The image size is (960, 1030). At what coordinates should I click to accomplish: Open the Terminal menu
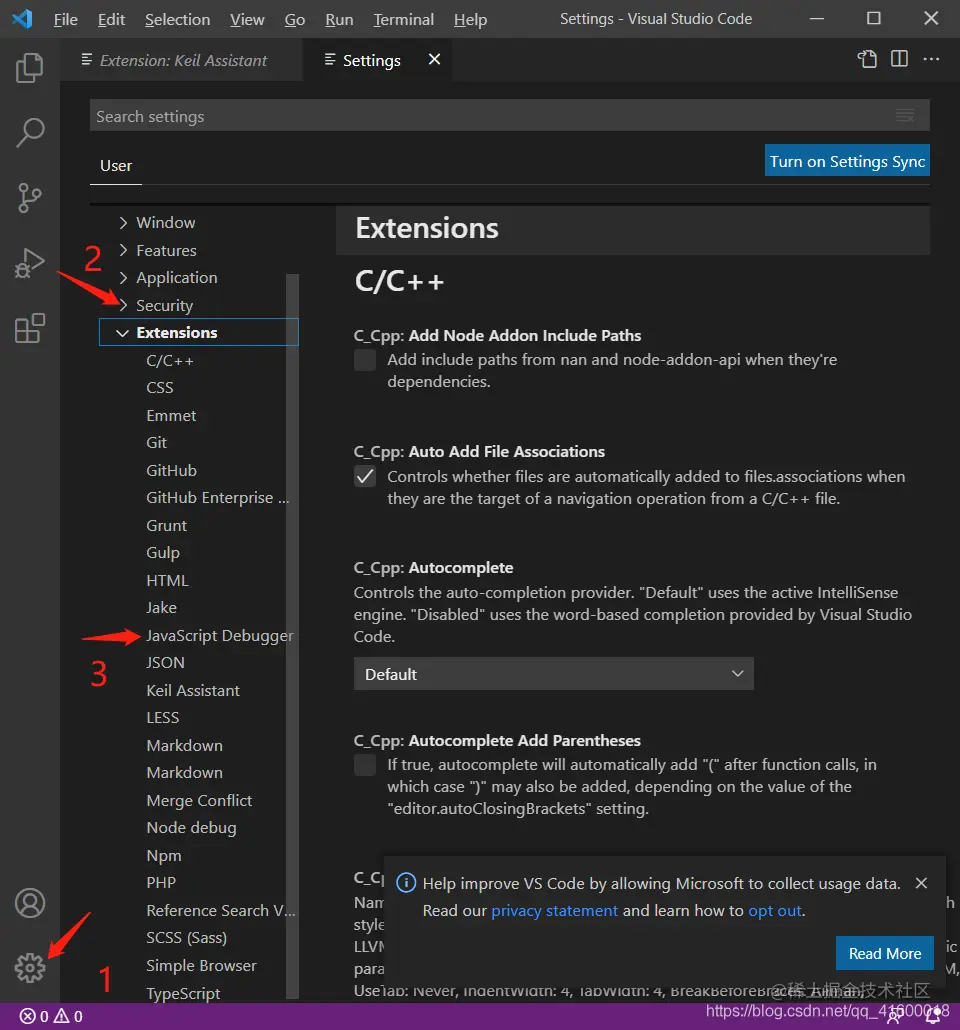[x=403, y=20]
